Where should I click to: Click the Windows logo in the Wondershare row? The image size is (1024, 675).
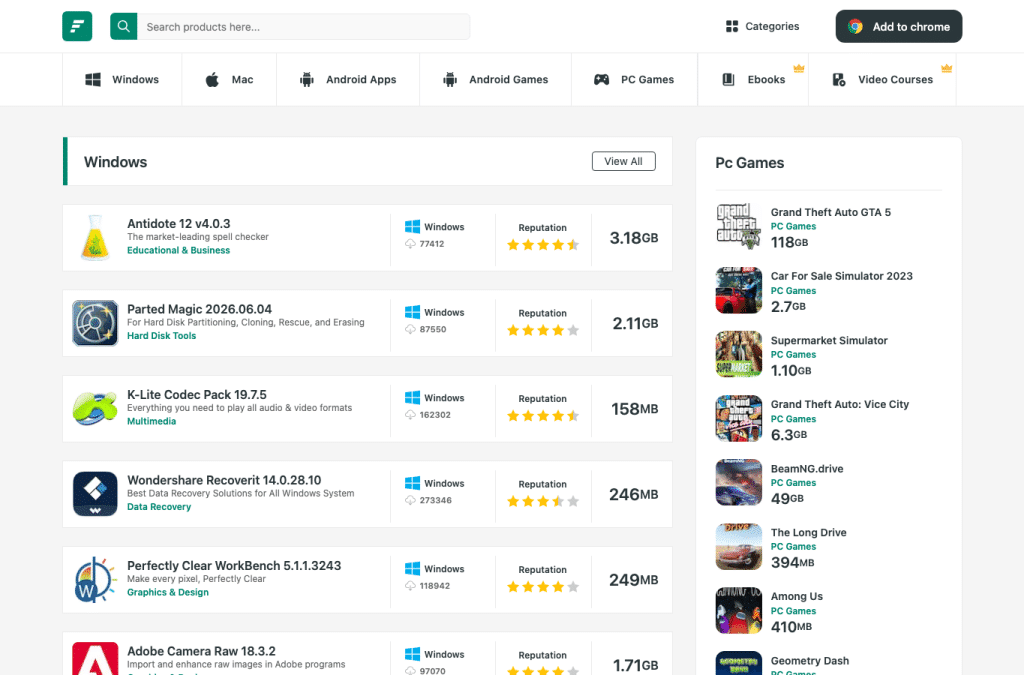pyautogui.click(x=413, y=483)
